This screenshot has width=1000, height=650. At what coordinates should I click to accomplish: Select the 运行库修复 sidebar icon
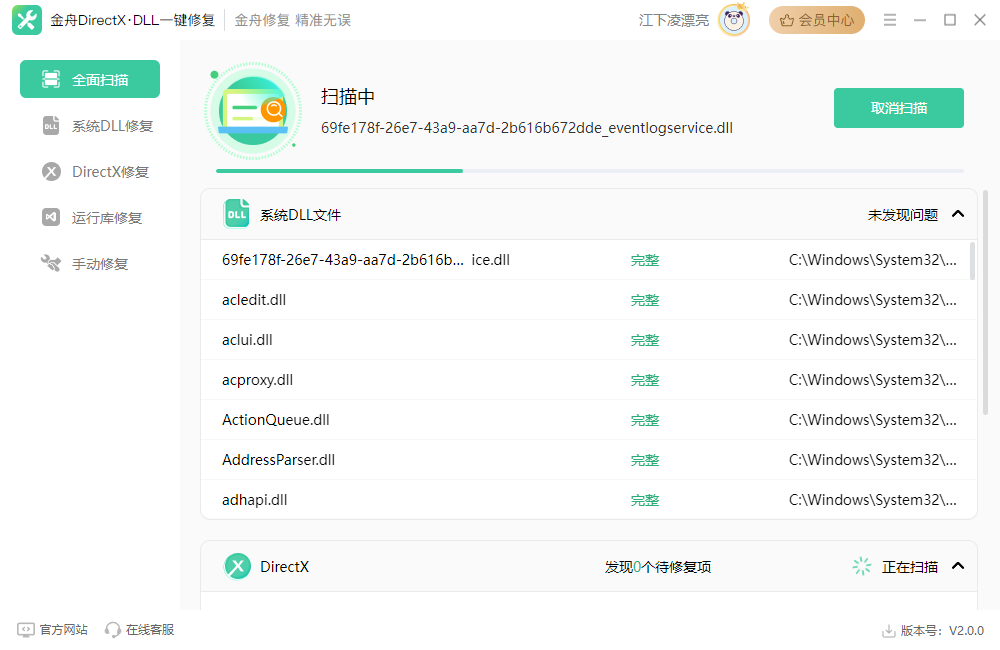tap(51, 217)
